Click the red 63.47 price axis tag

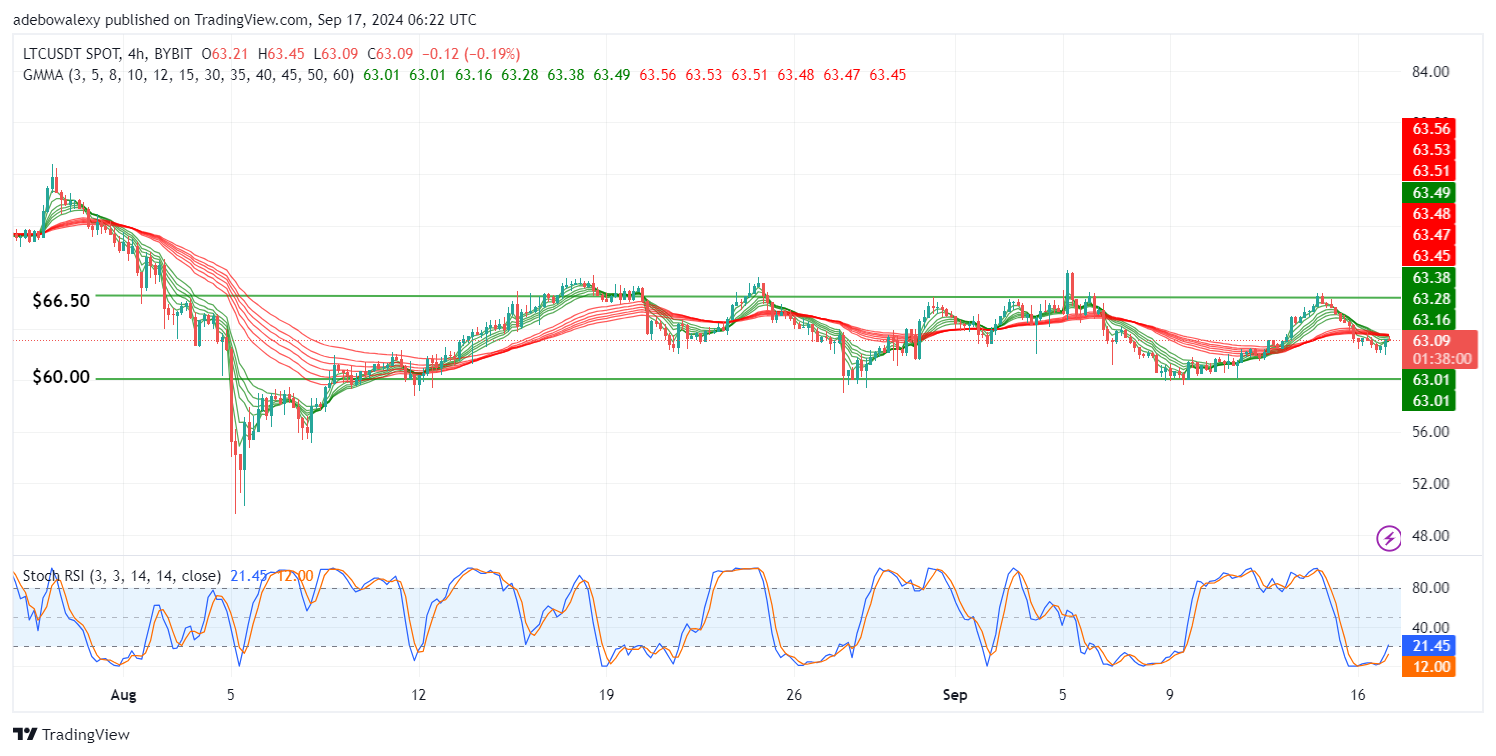[1430, 235]
